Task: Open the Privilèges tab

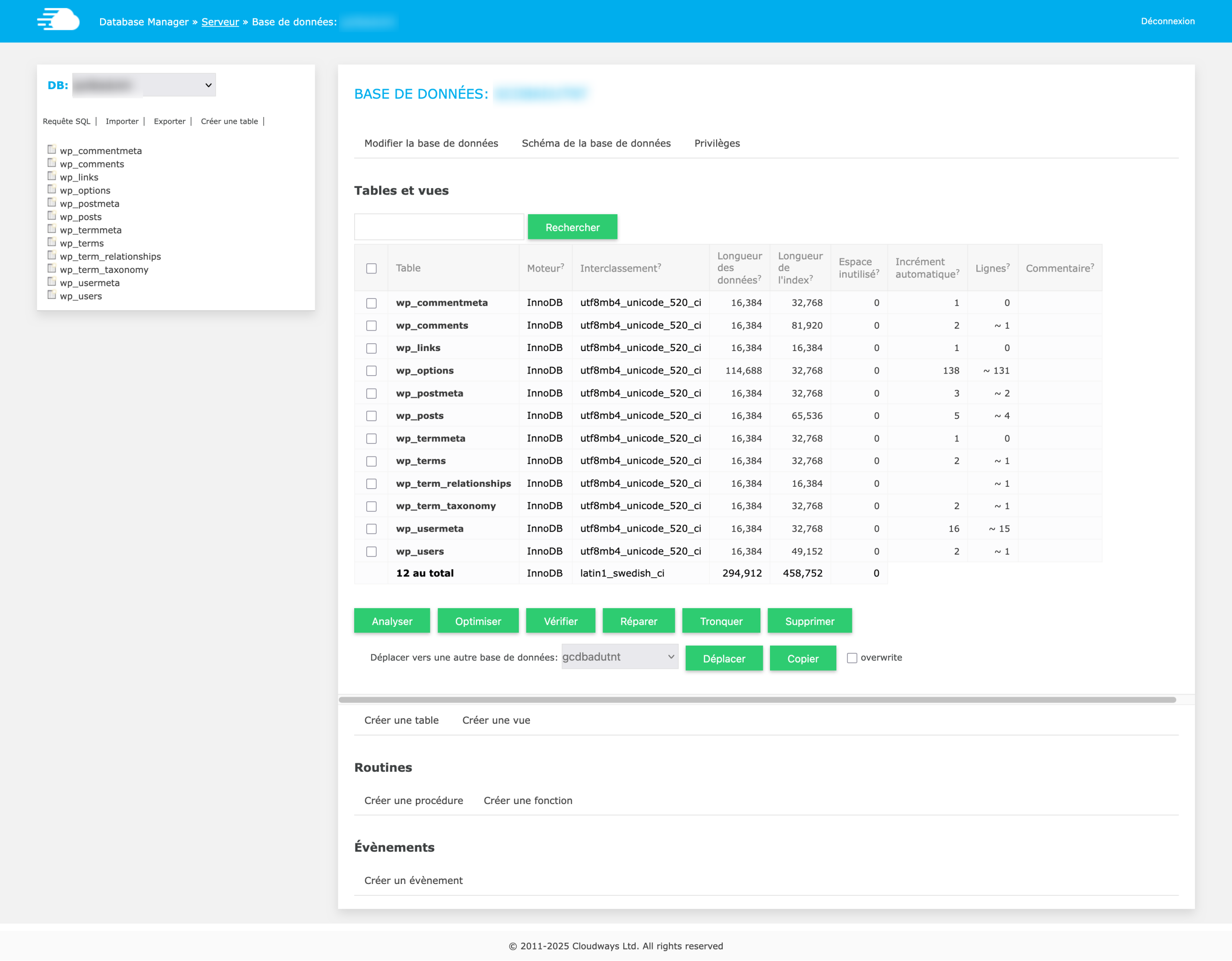Action: (717, 143)
